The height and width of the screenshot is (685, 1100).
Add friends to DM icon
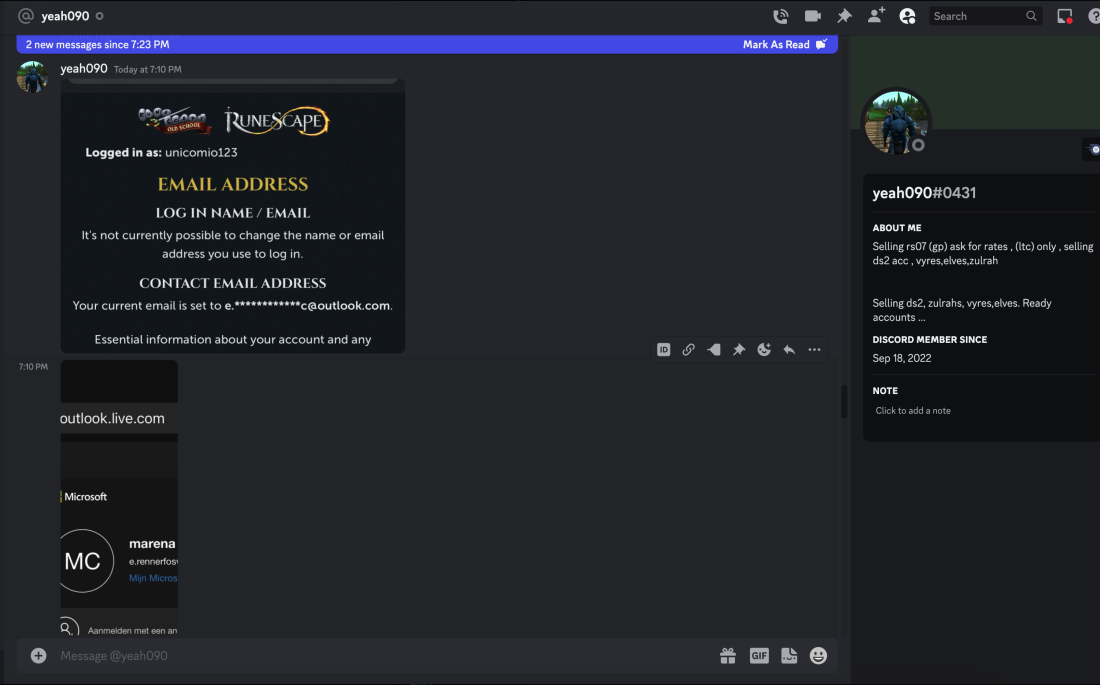tap(876, 16)
